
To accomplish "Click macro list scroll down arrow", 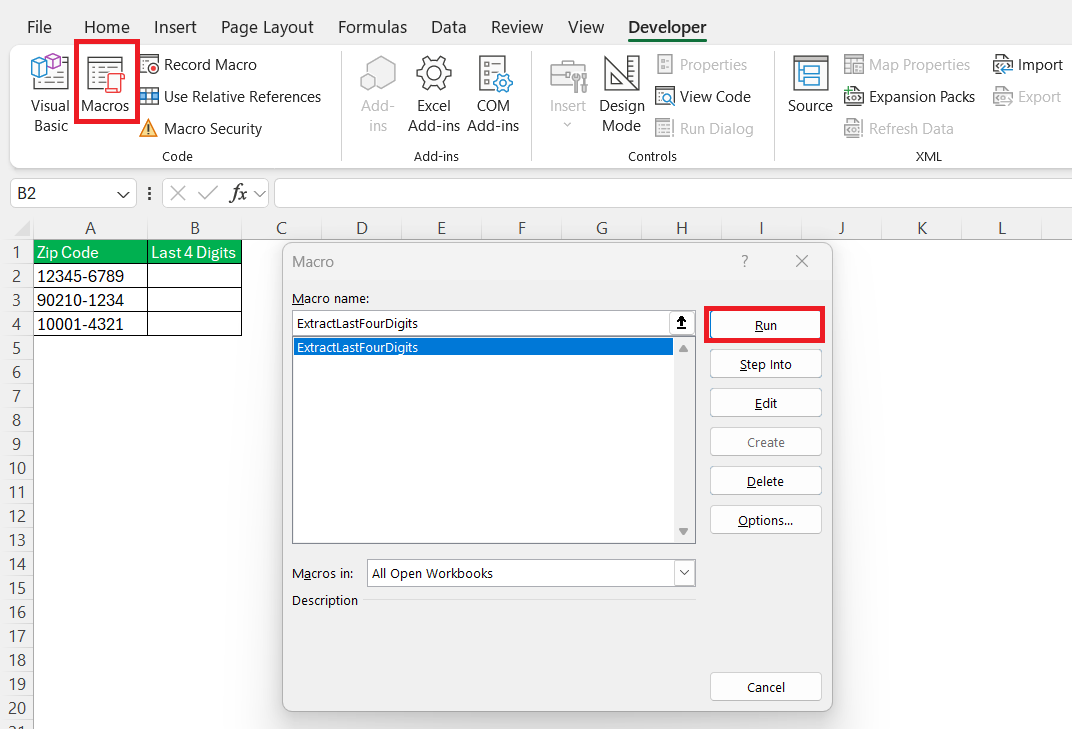I will pos(683,531).
